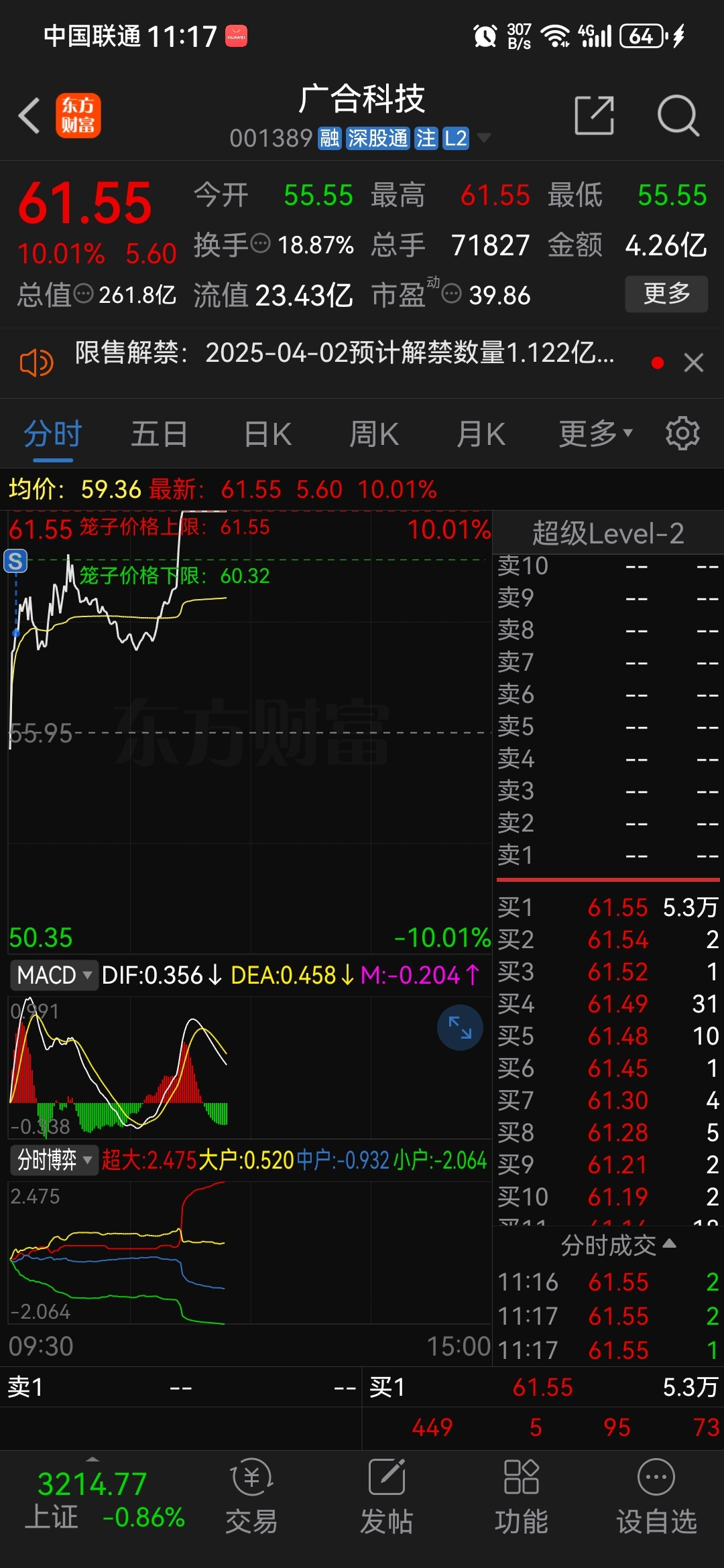Switch to the 月K tab

(481, 434)
